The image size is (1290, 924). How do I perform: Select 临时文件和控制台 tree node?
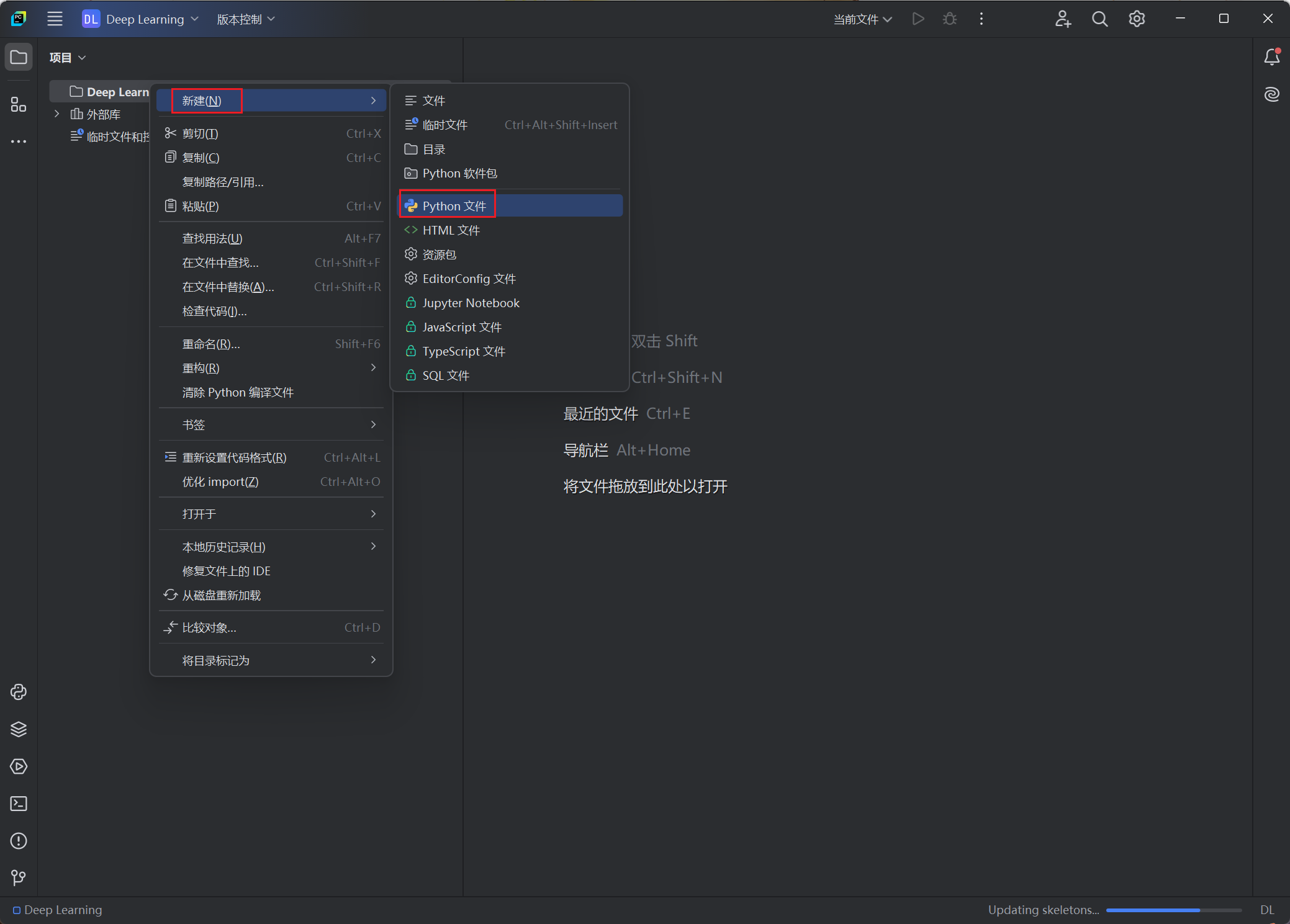[x=111, y=136]
